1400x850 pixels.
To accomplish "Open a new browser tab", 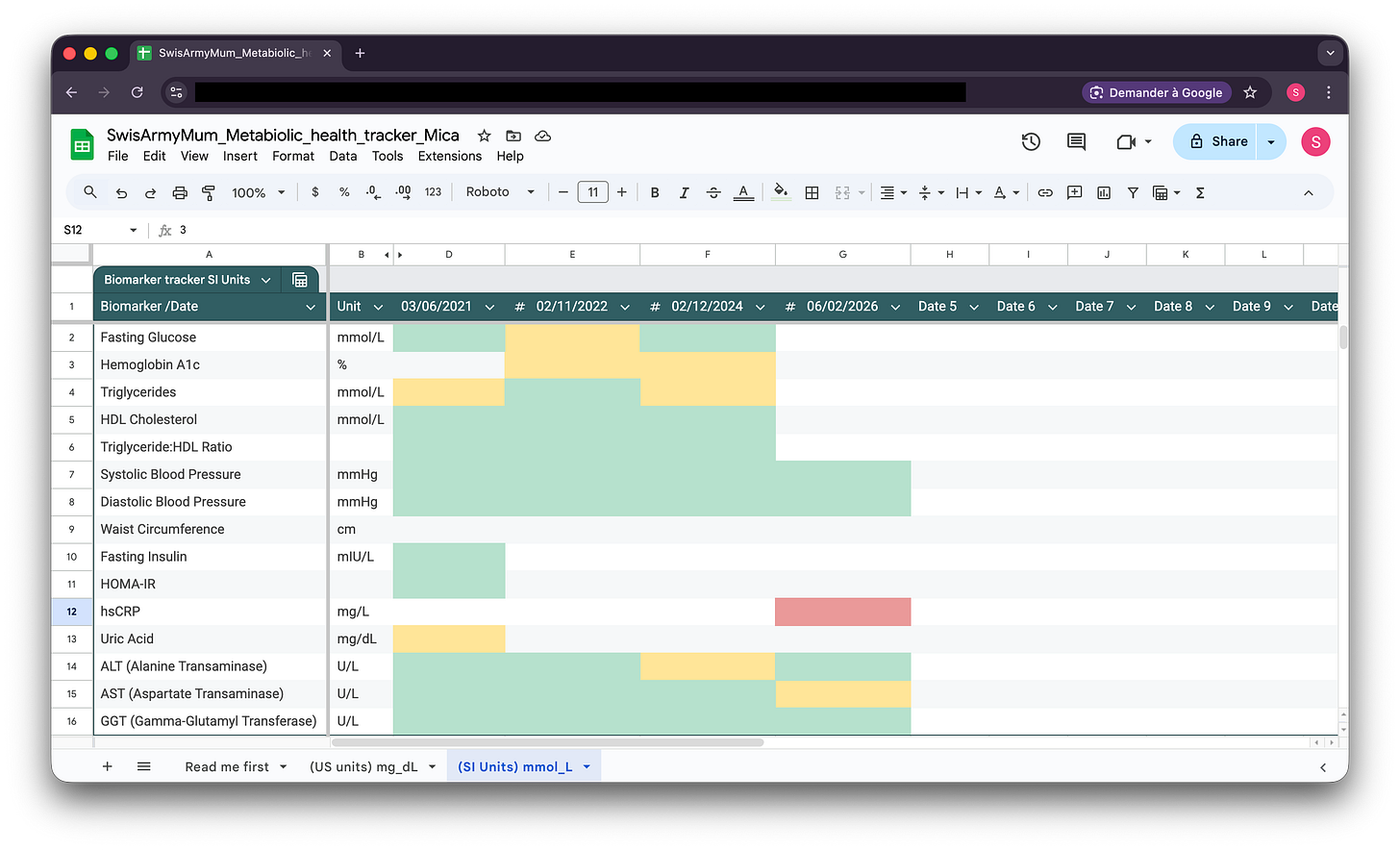I will pos(360,53).
